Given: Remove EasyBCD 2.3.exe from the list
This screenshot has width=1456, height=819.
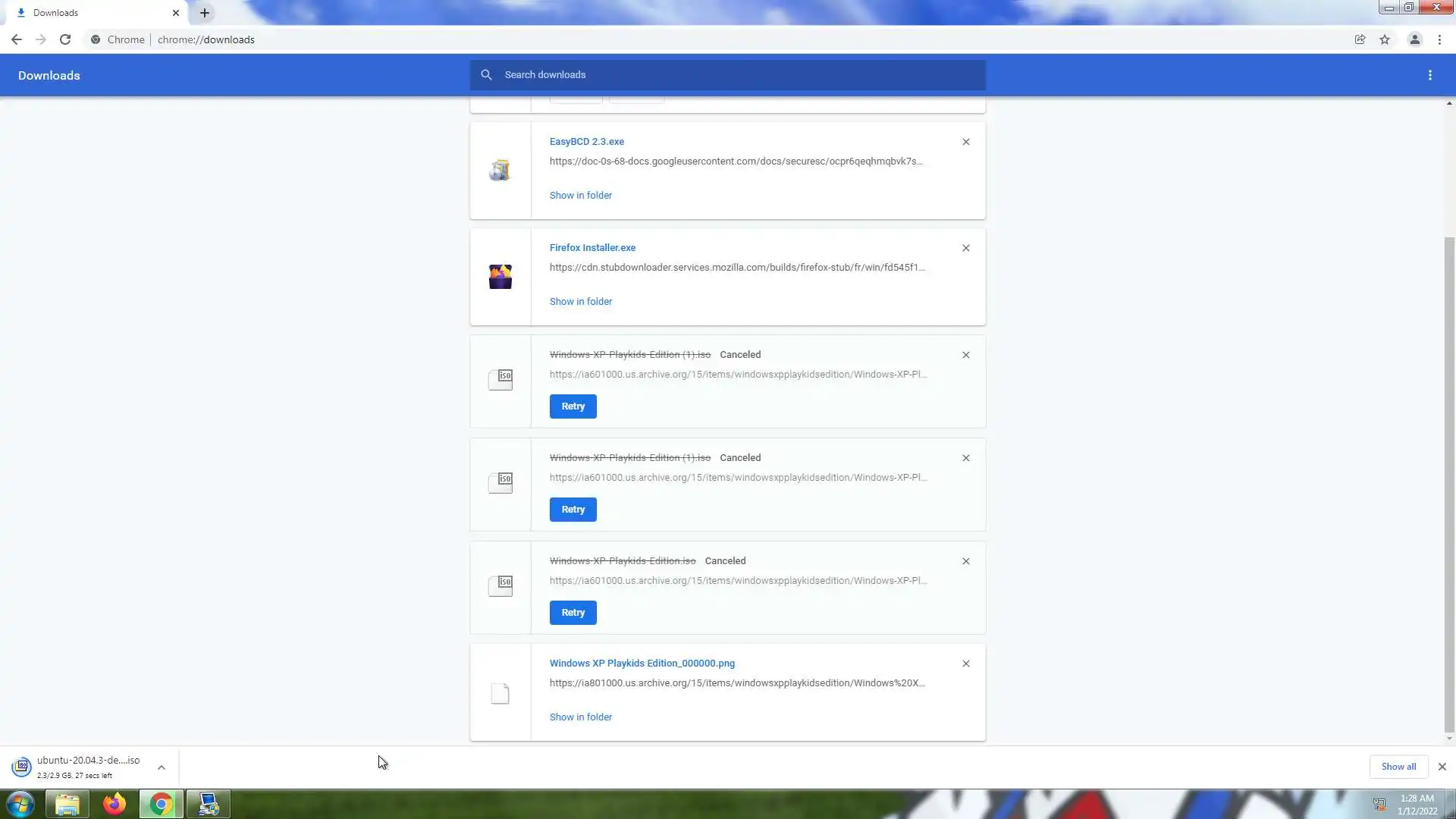Looking at the screenshot, I should coord(965,142).
